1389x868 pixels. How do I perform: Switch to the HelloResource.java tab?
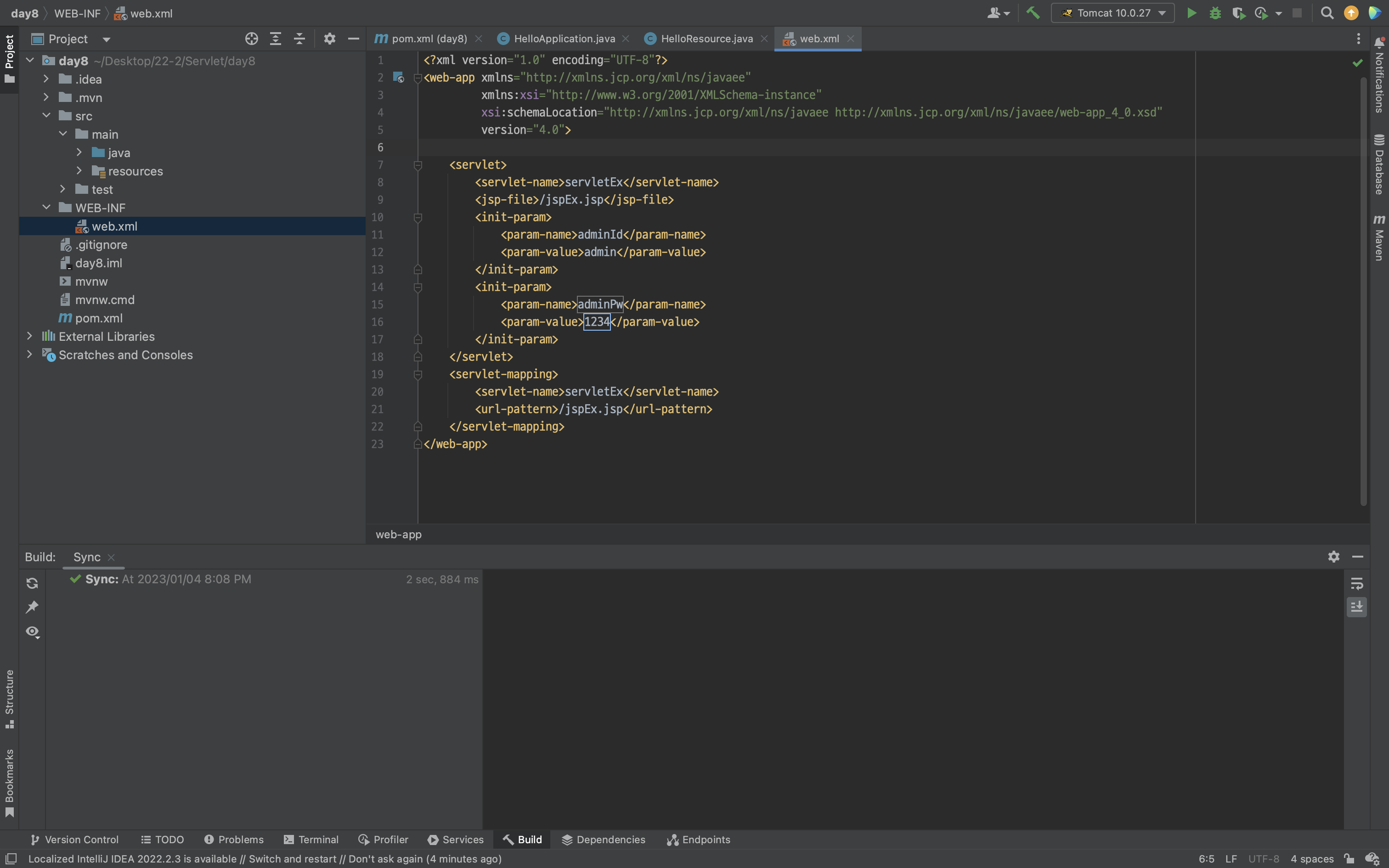(706, 39)
